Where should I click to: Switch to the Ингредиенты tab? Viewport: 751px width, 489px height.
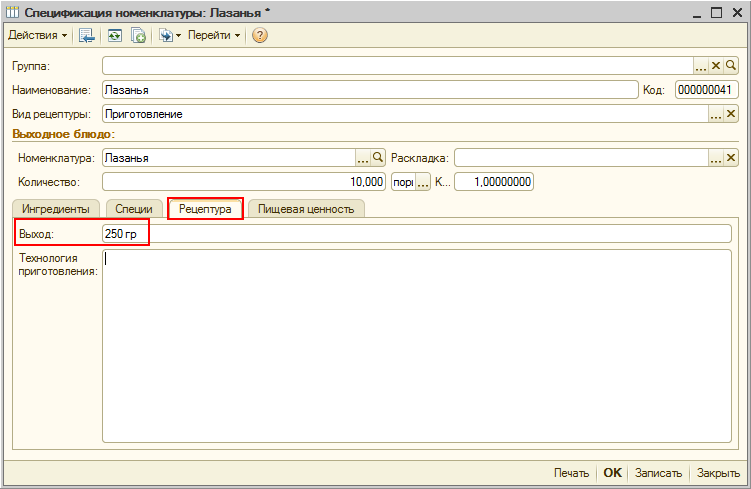pyautogui.click(x=55, y=209)
